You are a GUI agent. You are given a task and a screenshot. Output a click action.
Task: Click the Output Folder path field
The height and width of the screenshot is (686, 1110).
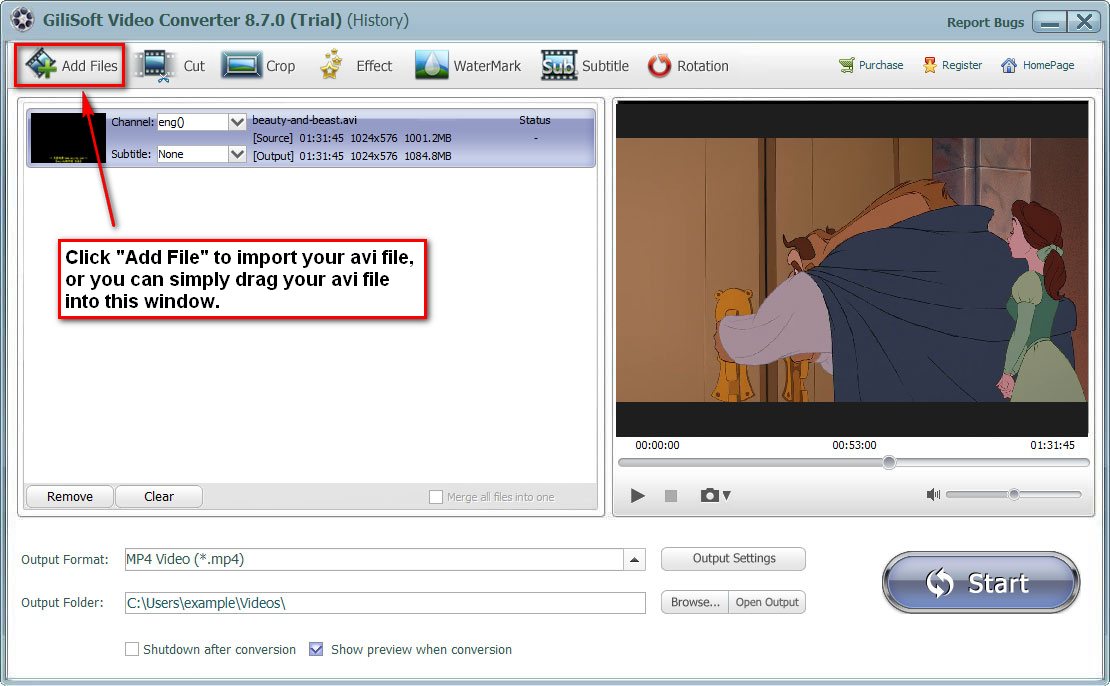[385, 603]
